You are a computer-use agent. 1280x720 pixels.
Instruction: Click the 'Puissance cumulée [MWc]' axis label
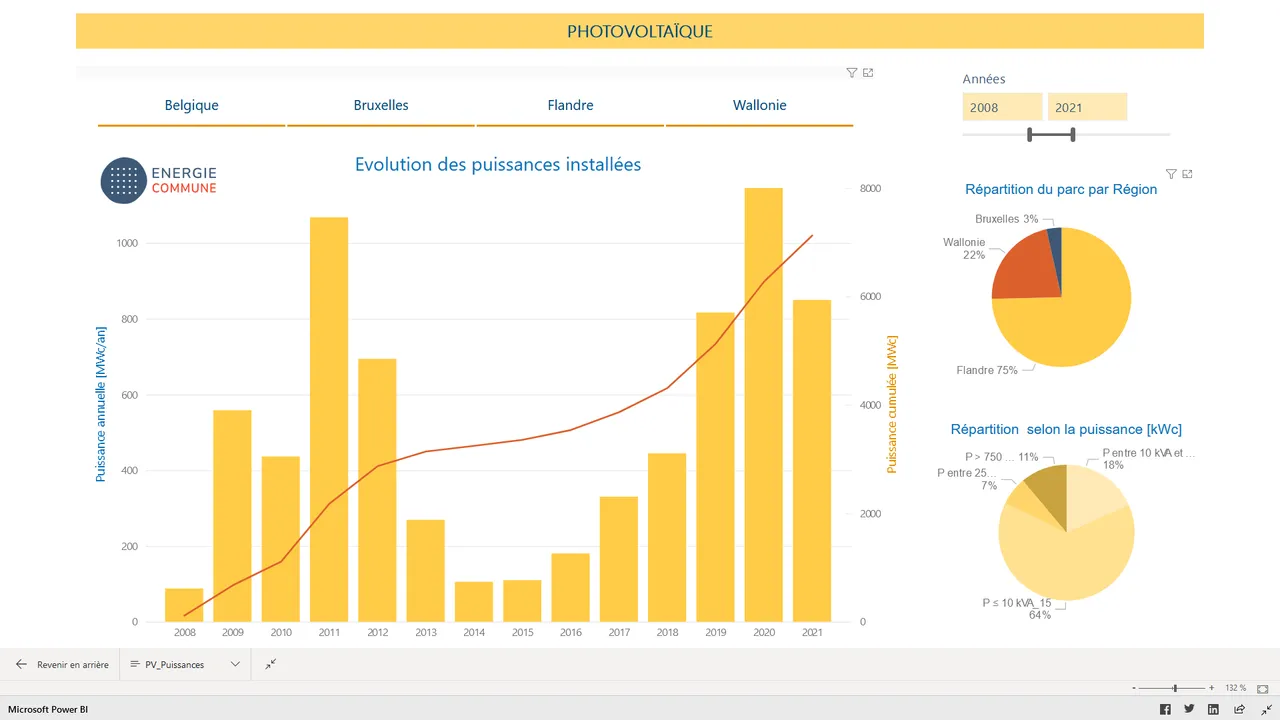click(892, 404)
